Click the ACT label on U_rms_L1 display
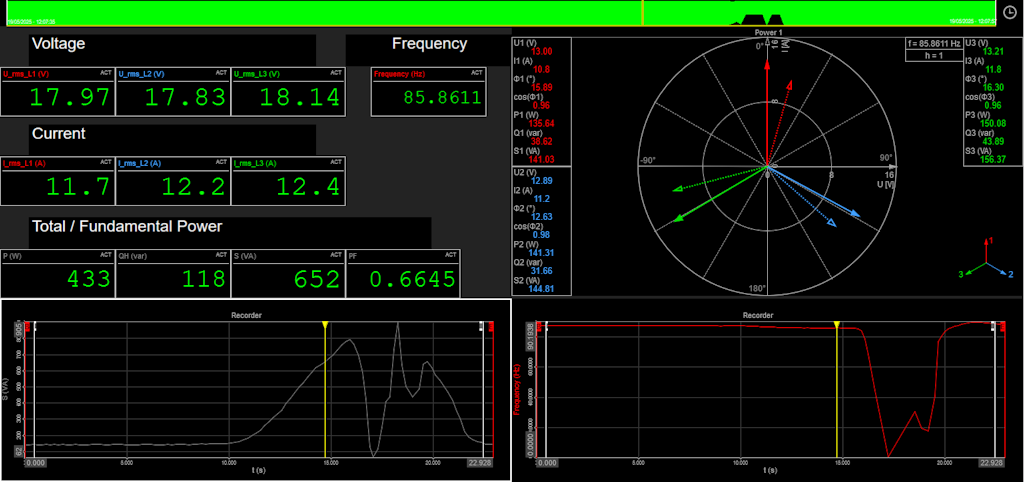Screen dimensions: 1024x482 click(106, 73)
